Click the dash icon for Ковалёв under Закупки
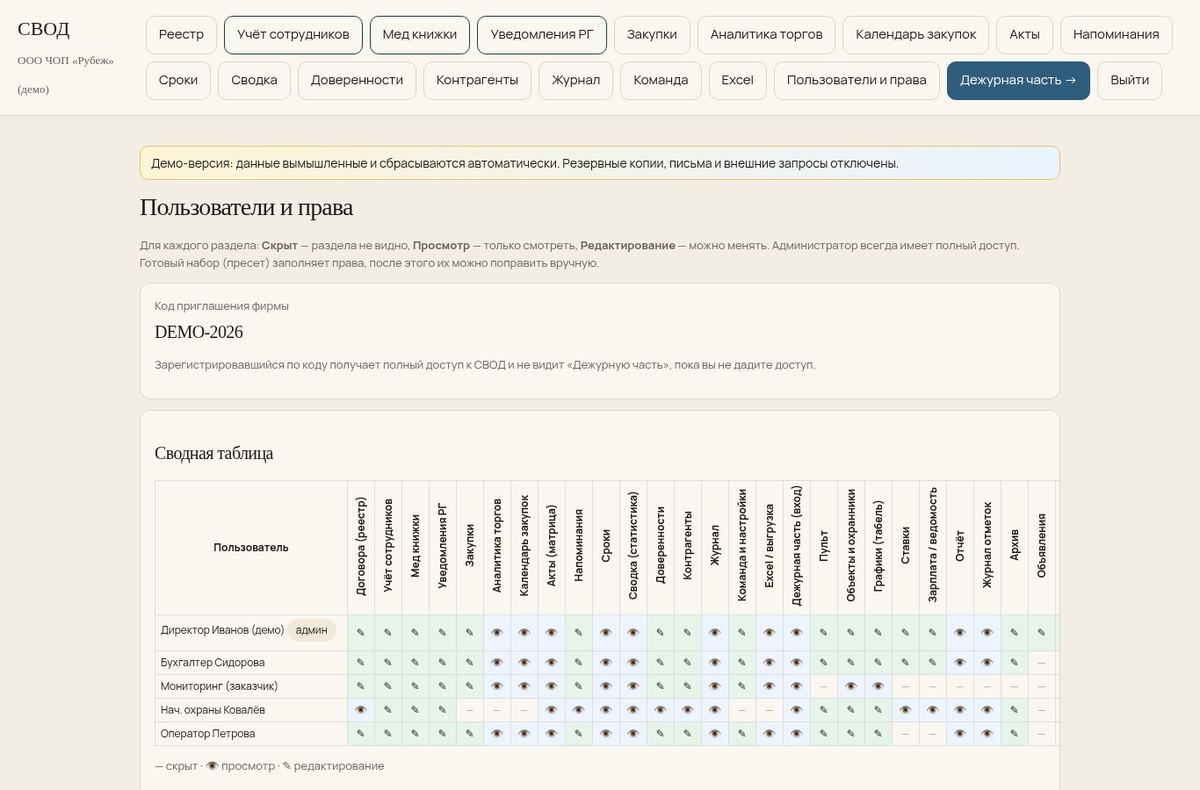1200x790 pixels. coord(470,710)
